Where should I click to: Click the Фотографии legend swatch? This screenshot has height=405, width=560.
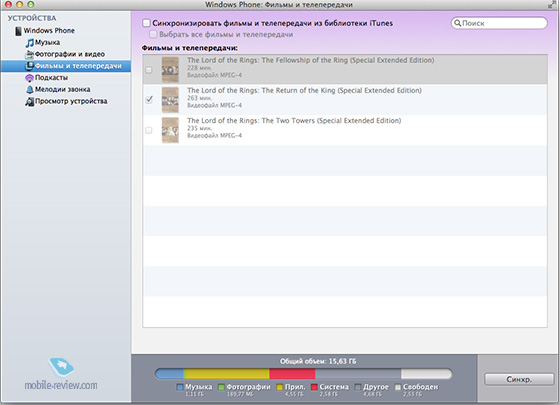click(x=221, y=387)
